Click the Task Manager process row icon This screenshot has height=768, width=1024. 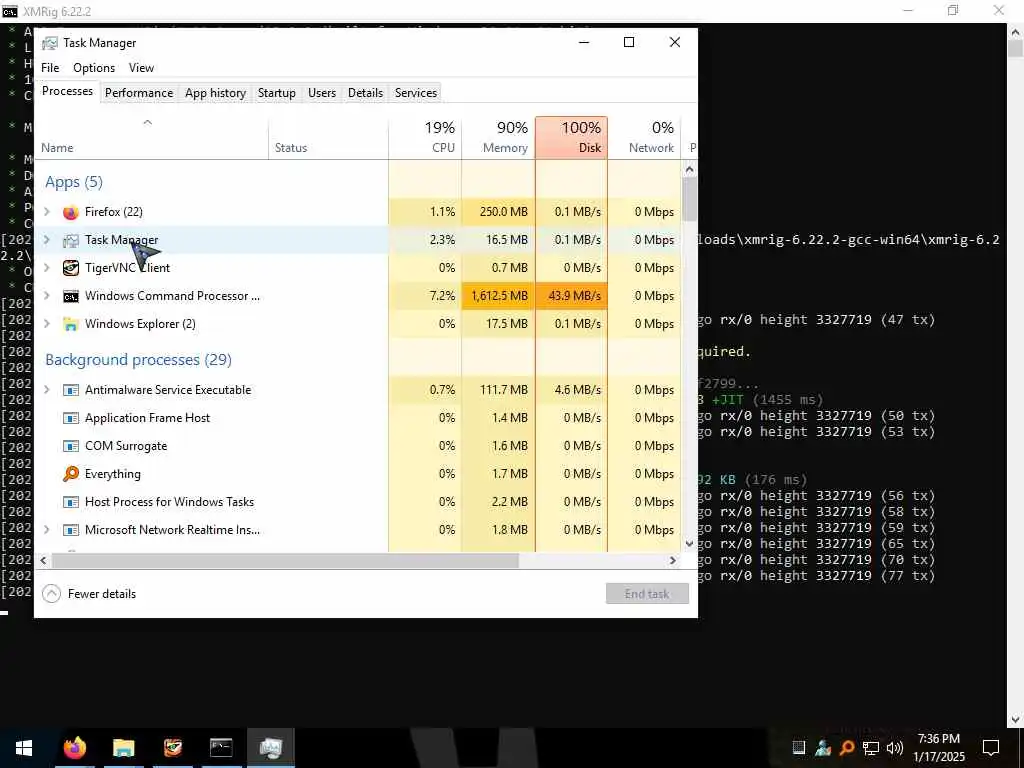(71, 240)
